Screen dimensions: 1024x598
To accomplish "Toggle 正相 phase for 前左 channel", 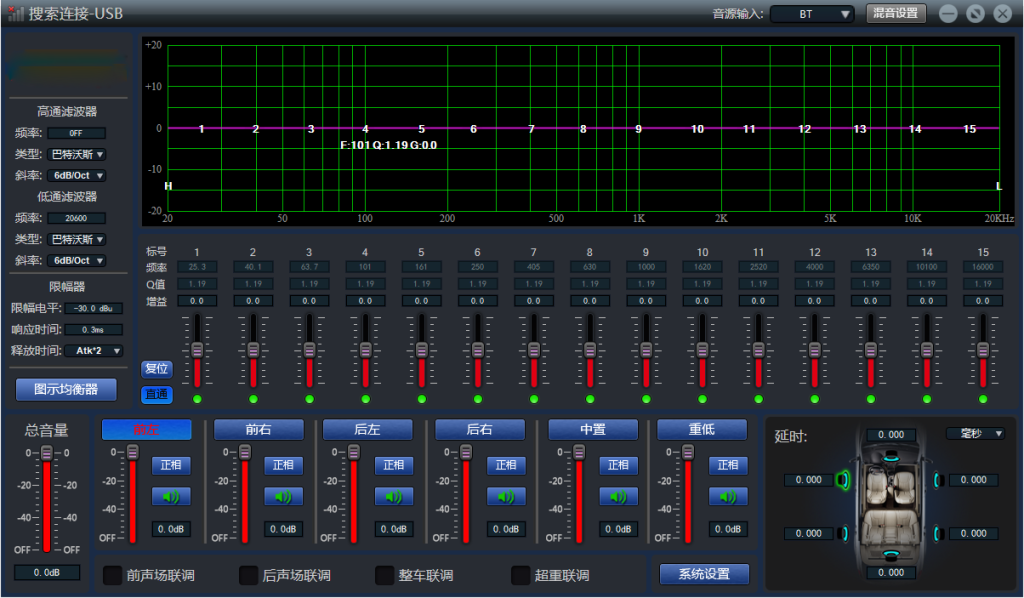I will click(171, 465).
